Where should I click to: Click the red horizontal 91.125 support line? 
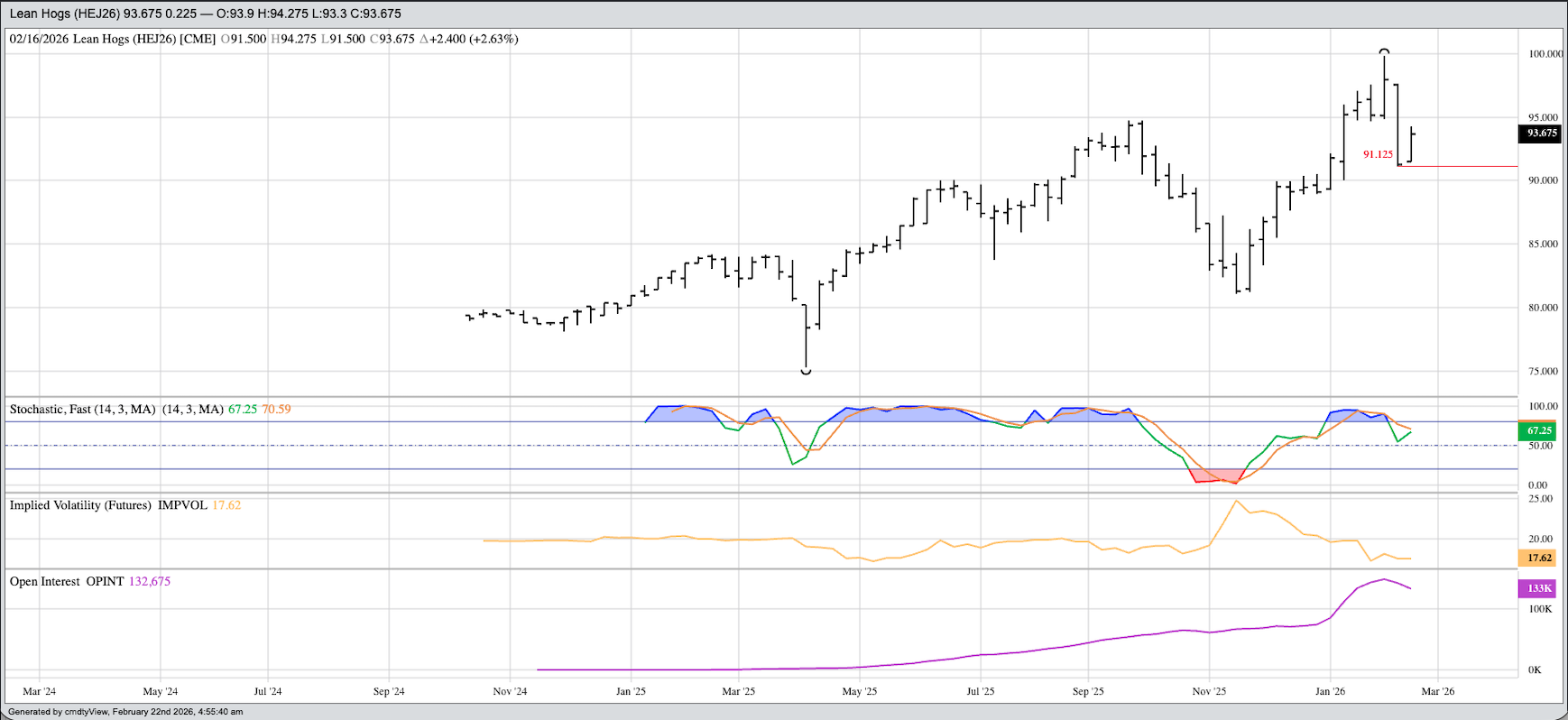(1462, 167)
